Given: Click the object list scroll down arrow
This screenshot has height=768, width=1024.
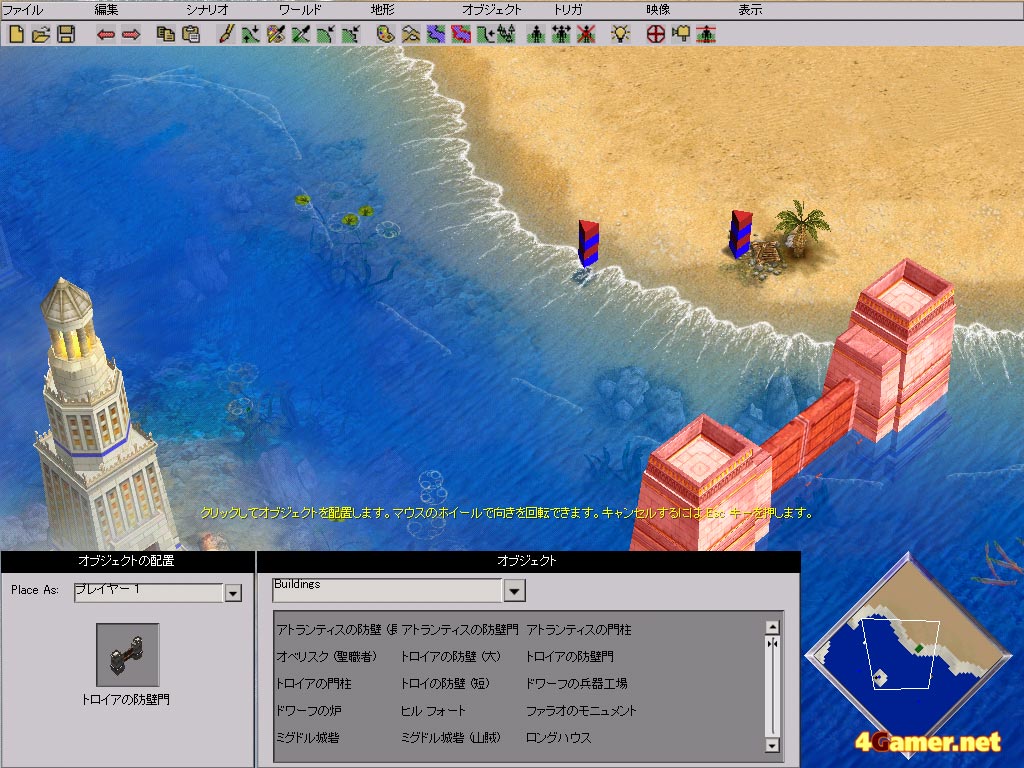Looking at the screenshot, I should point(772,745).
